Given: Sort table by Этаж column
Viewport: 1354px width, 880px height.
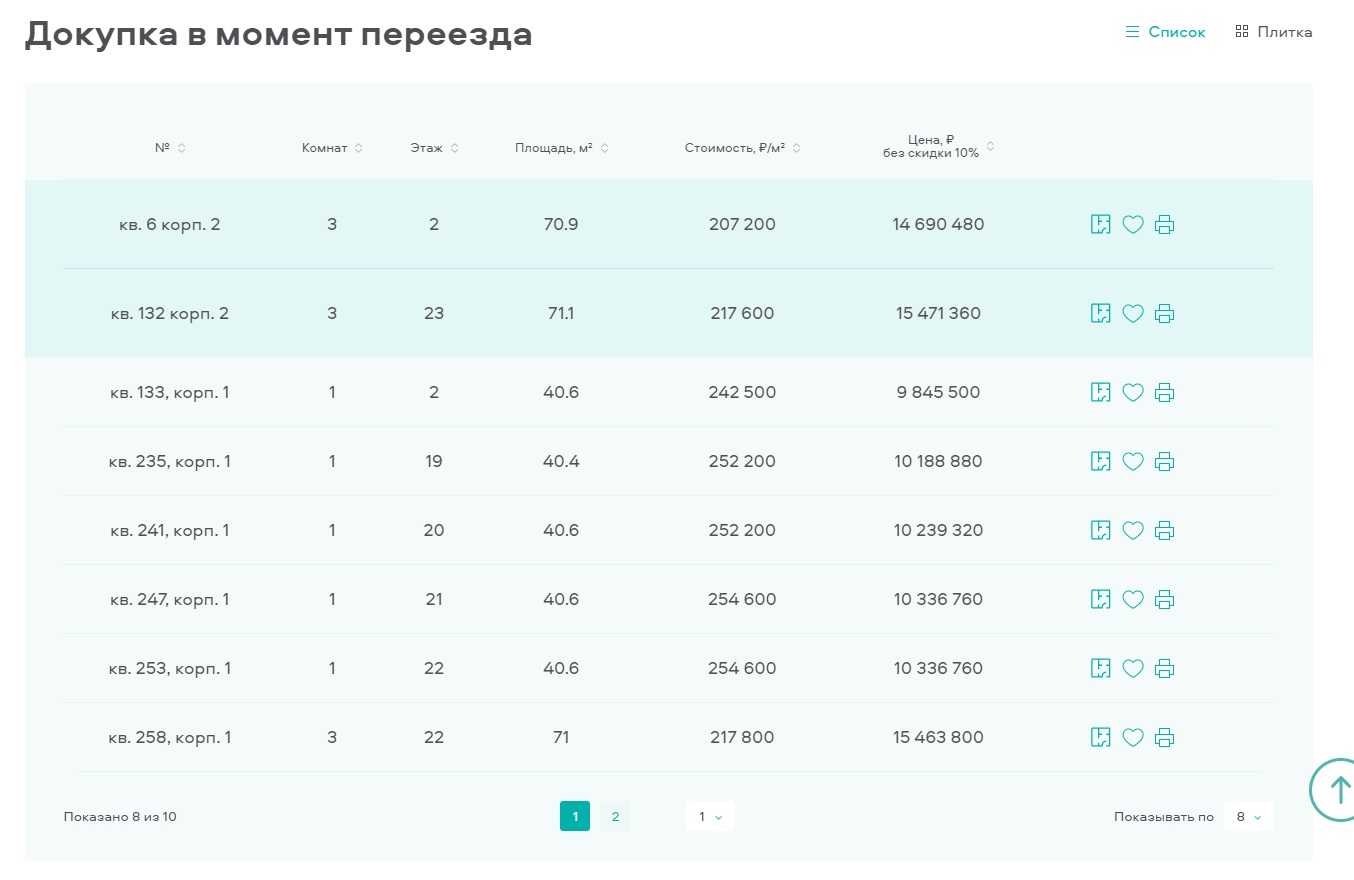Looking at the screenshot, I should [434, 148].
